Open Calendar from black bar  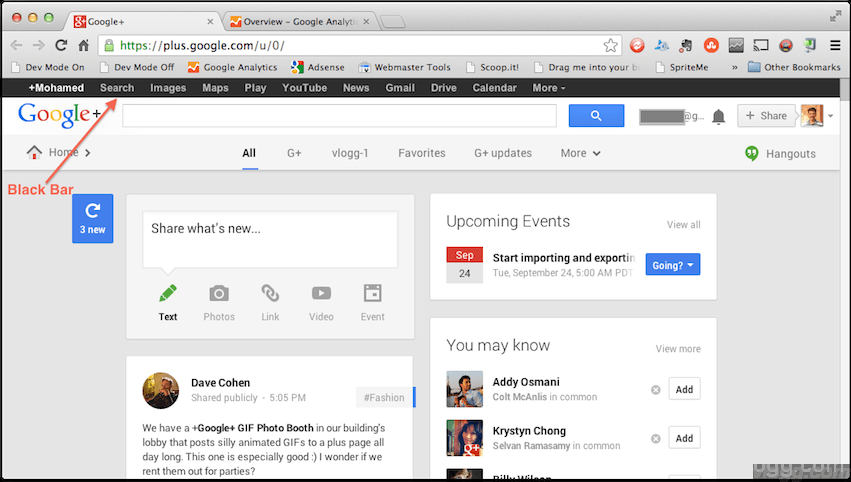pos(494,88)
